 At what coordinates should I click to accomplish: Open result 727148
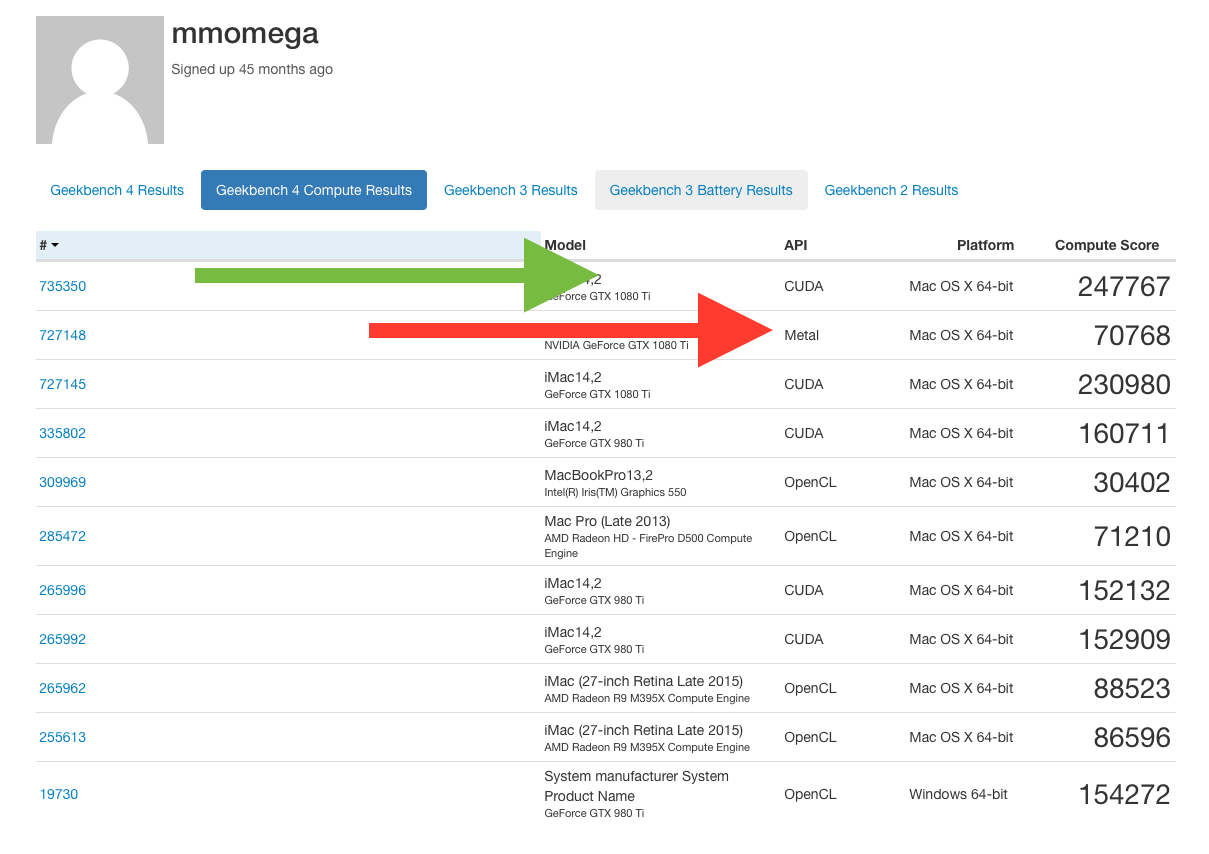63,335
